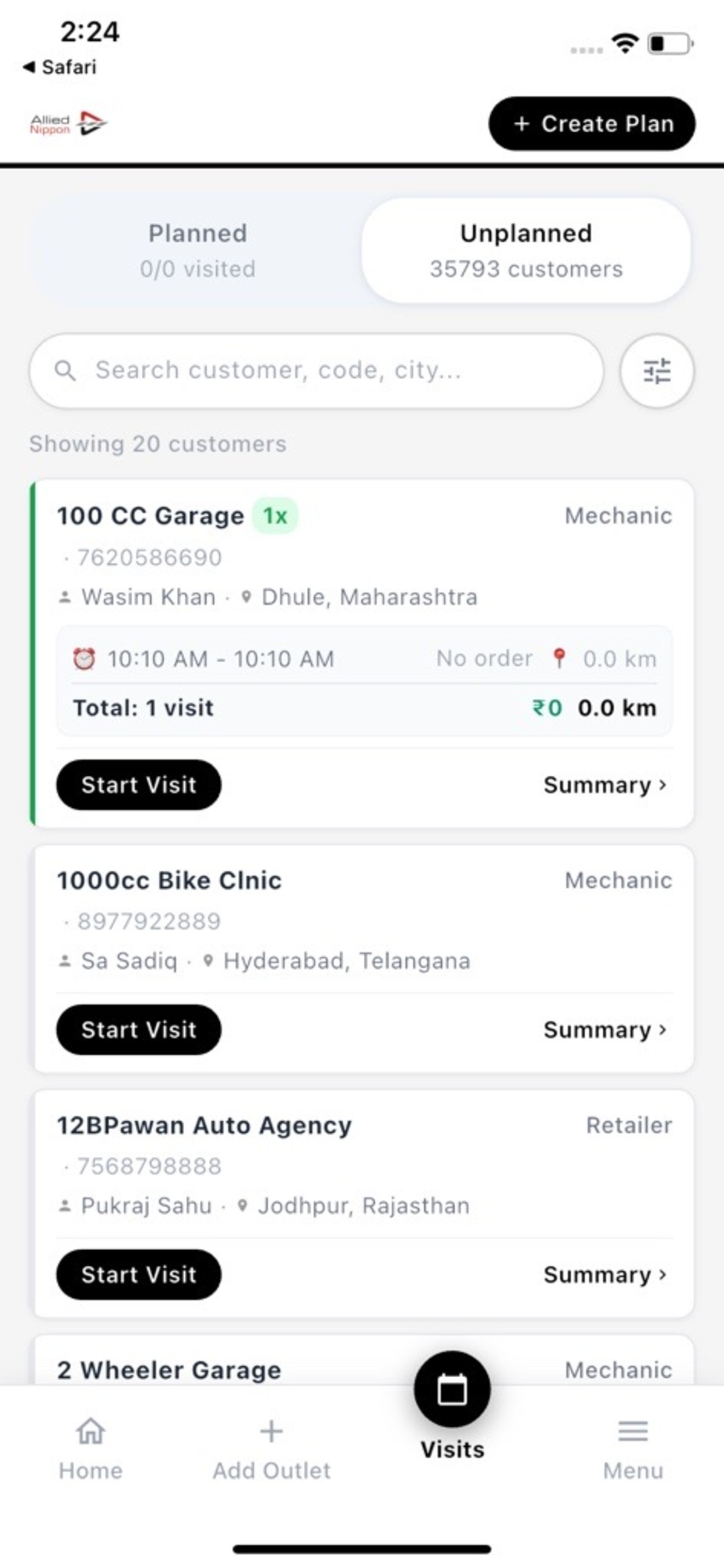724x1568 pixels.
Task: Tap the Visits calendar icon
Action: pyautogui.click(x=452, y=1389)
